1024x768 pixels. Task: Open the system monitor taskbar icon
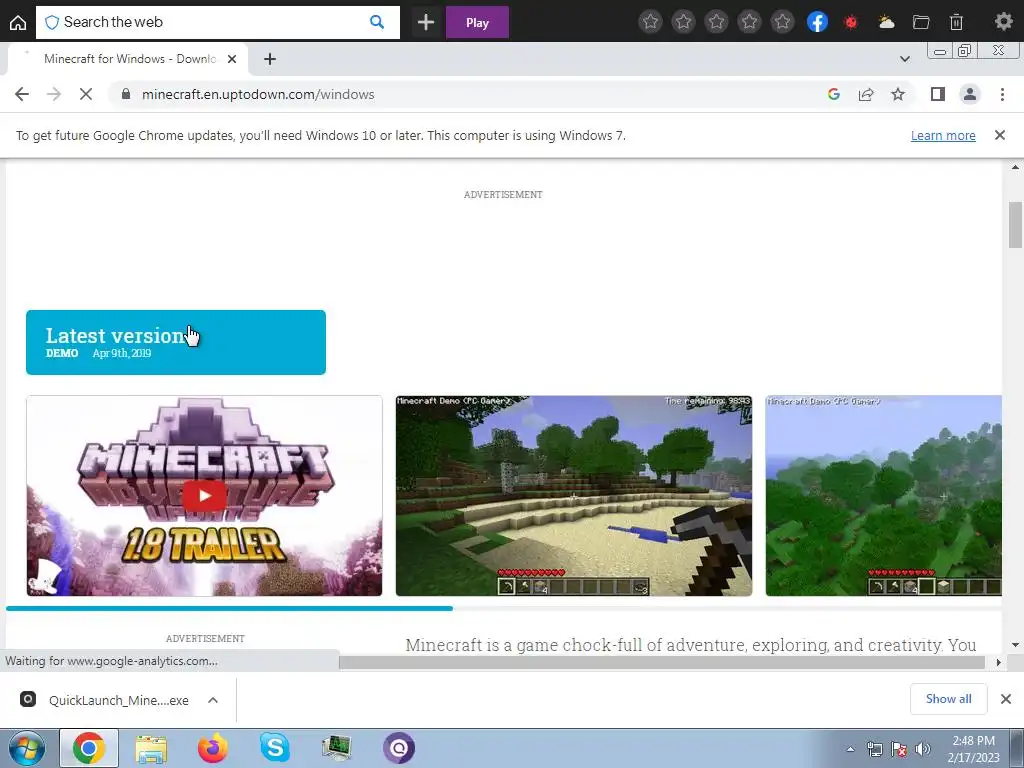pyautogui.click(x=337, y=748)
